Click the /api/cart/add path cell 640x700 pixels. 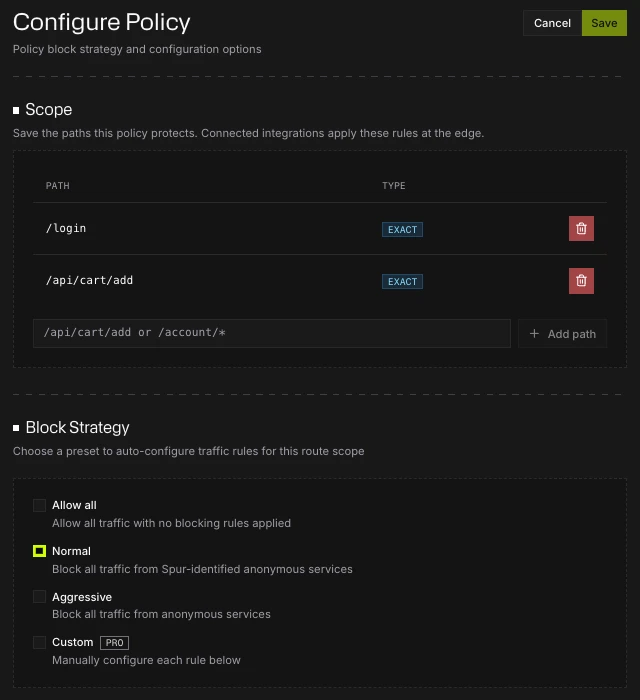pyautogui.click(x=89, y=280)
